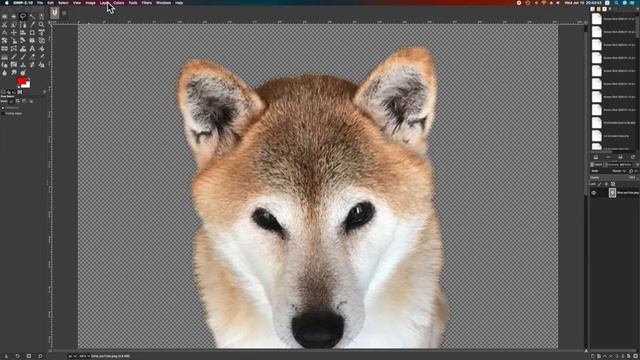
Task: Select the Gradient tool
Action: (4, 57)
